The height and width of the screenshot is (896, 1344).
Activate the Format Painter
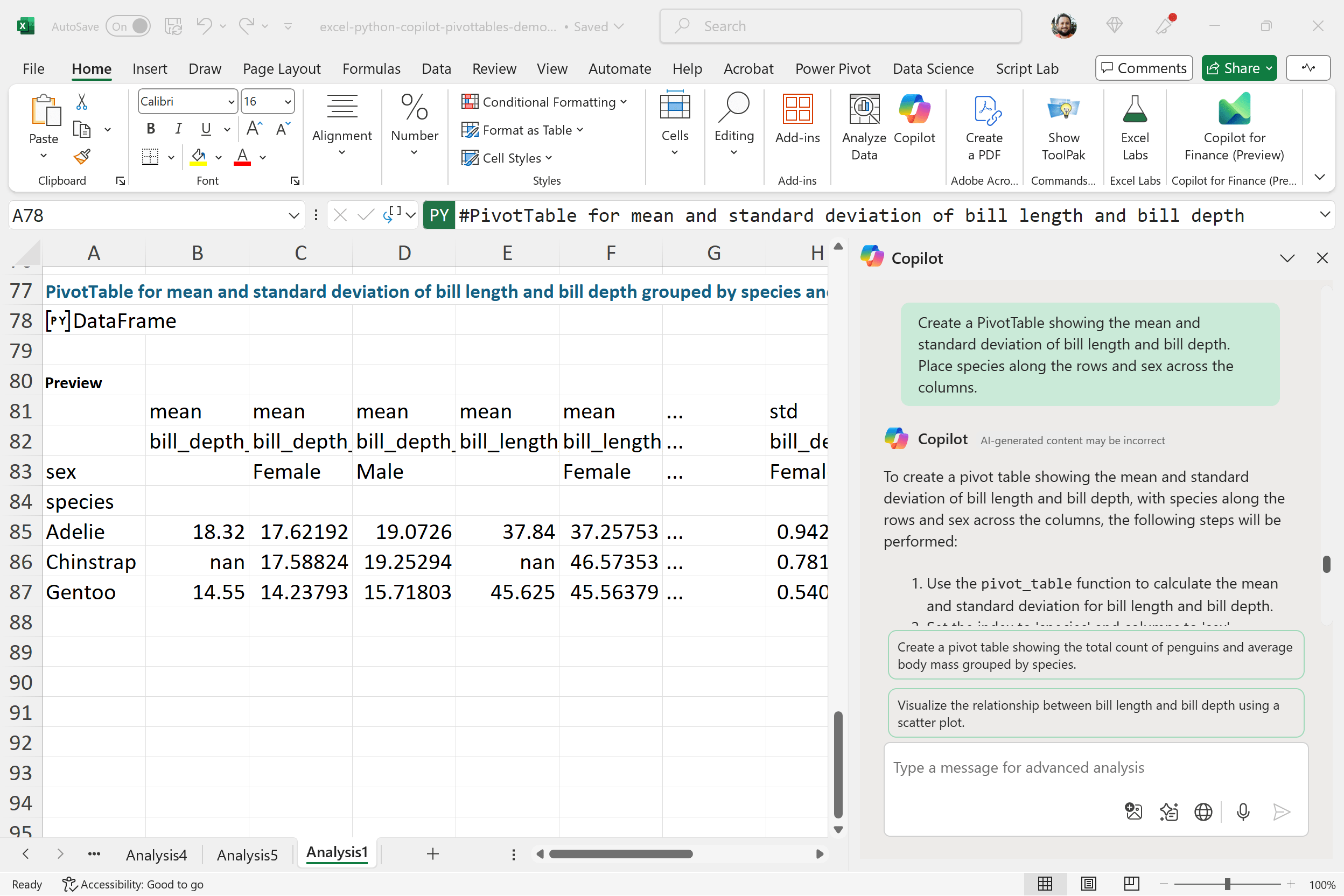(x=81, y=157)
